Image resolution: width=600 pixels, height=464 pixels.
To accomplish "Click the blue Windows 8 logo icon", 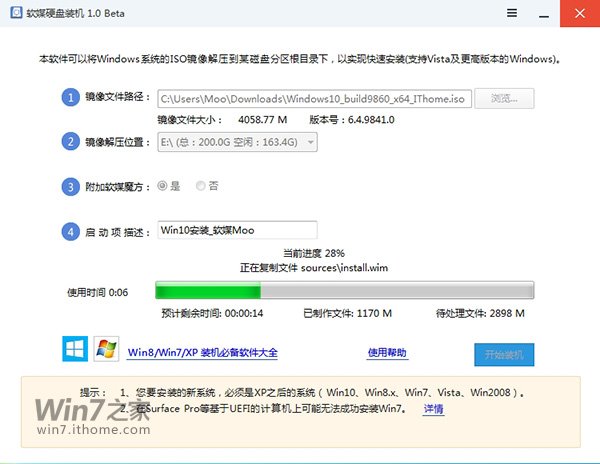I will 75,348.
